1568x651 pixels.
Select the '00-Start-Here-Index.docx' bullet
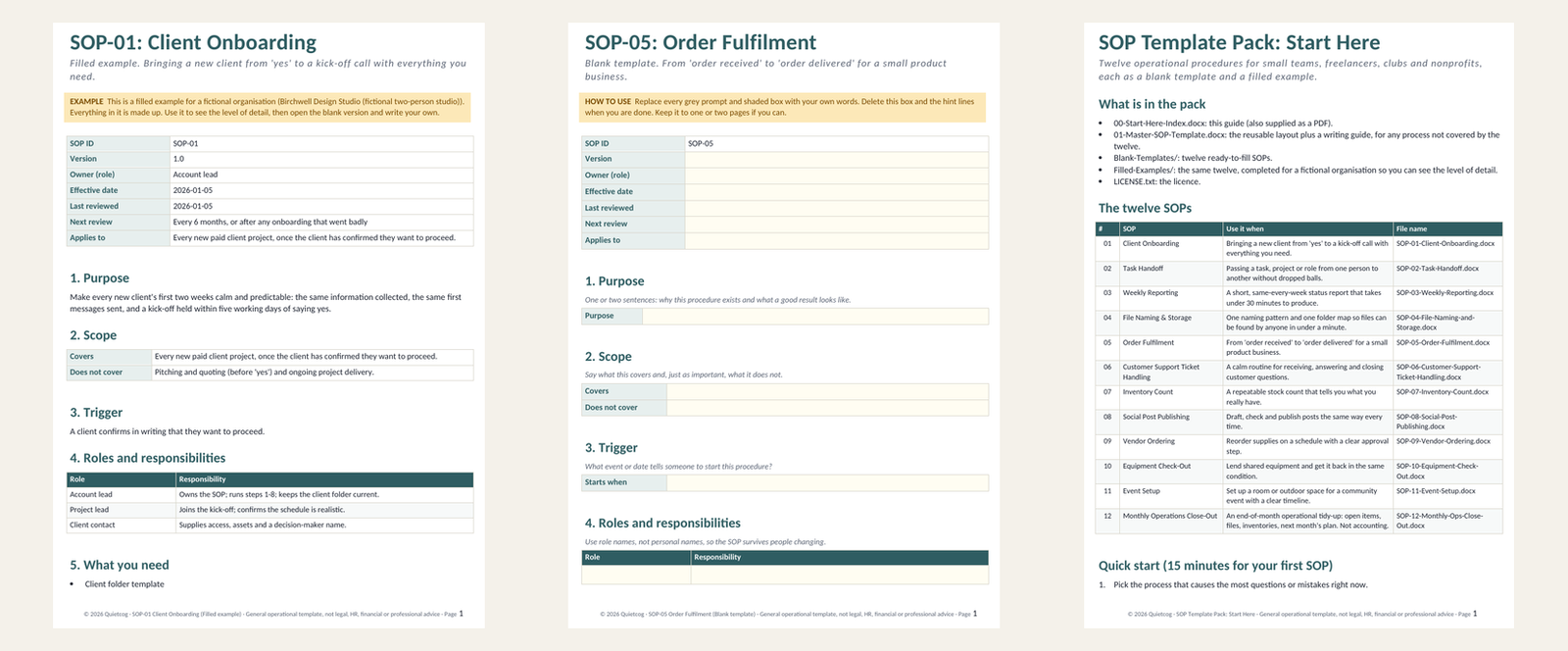click(x=1221, y=124)
